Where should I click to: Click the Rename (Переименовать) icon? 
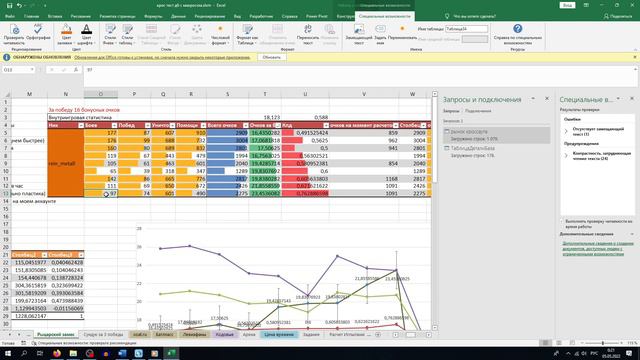click(402, 29)
